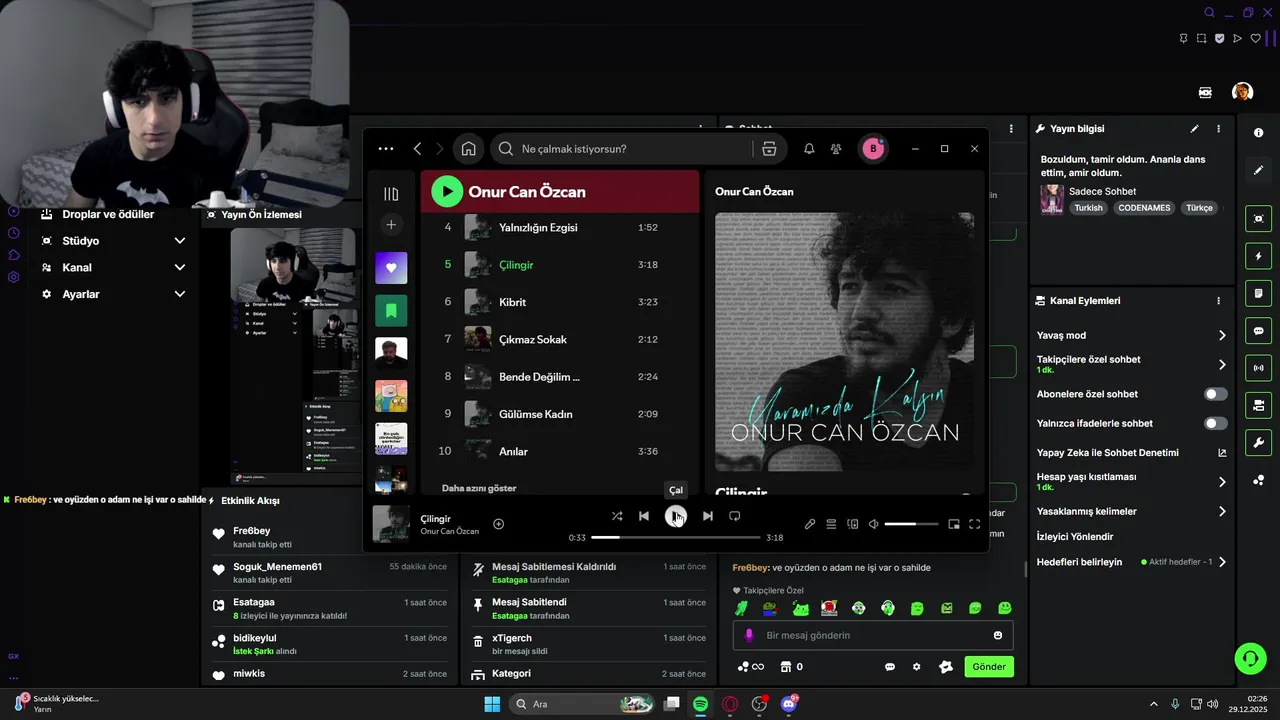Toggle Abonelere özel sohbet switch

click(1216, 394)
